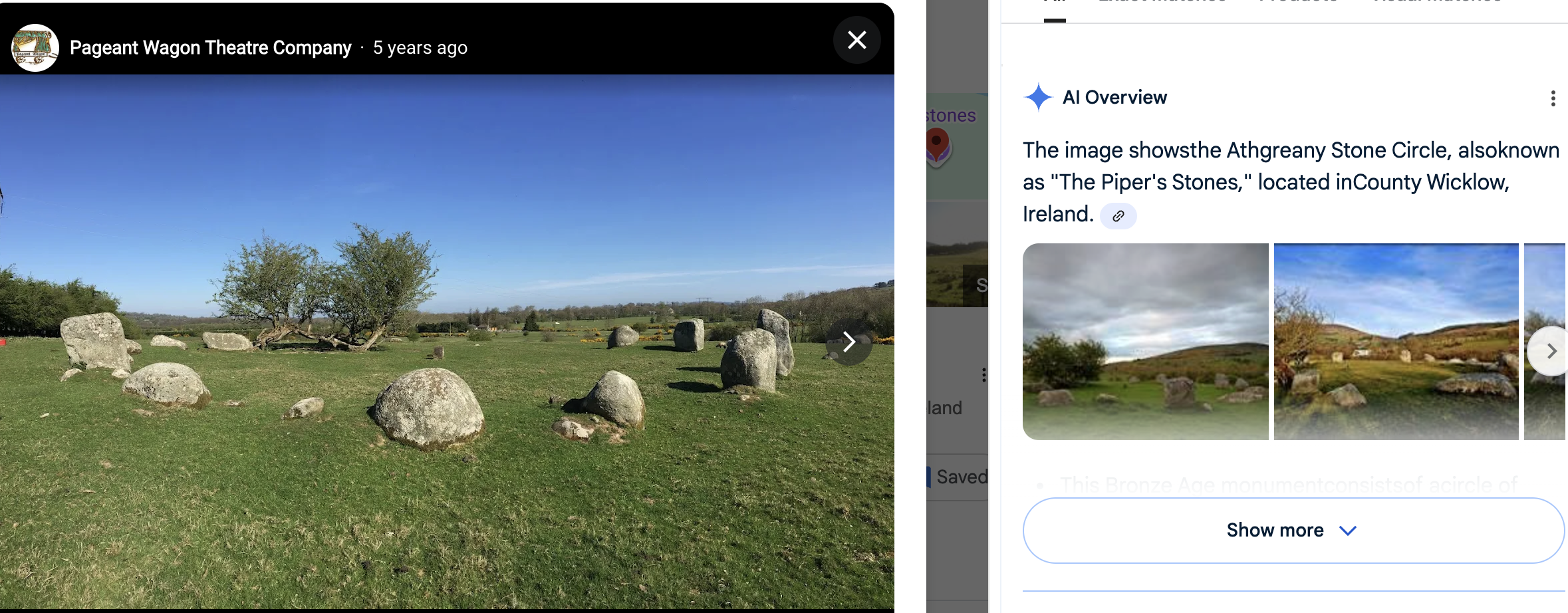The height and width of the screenshot is (613, 1568).
Task: Click the "5 years ago" timestamp
Action: (420, 48)
